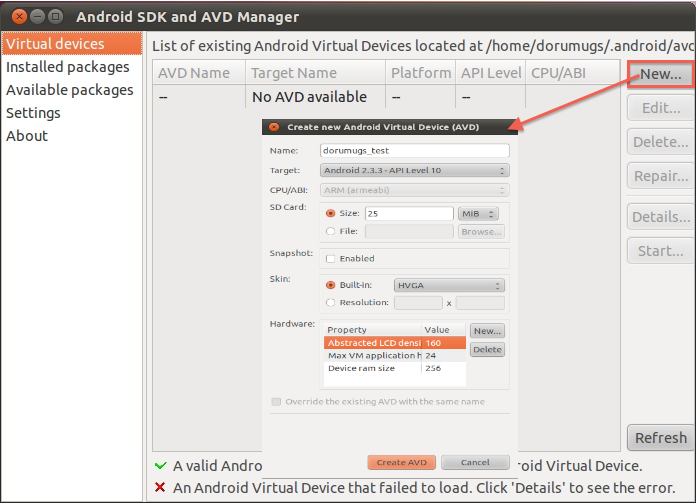
Task: Open the CPU/ABI ARM dropdown
Action: [x=414, y=190]
